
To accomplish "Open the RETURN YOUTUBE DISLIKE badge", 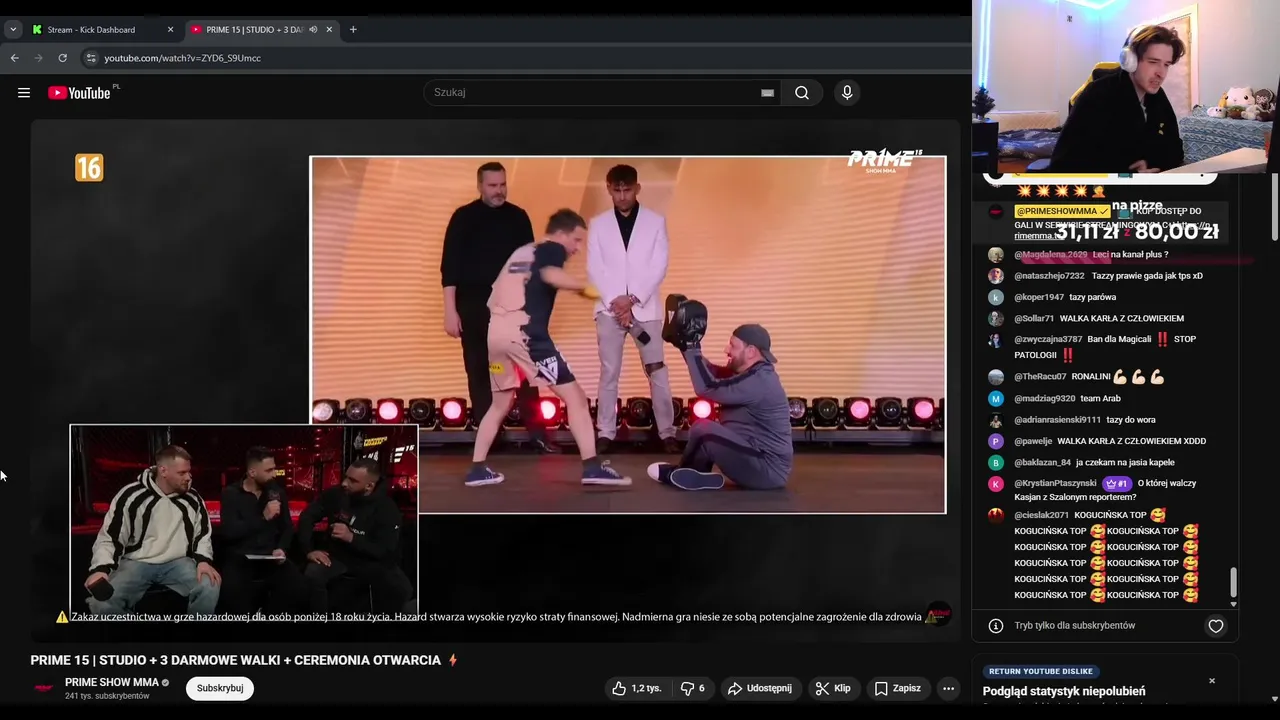I will coord(1040,671).
